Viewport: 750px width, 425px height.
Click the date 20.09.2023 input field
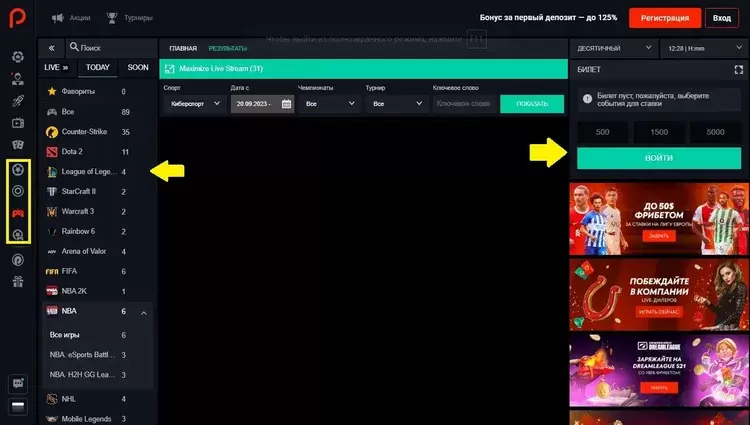click(x=262, y=104)
